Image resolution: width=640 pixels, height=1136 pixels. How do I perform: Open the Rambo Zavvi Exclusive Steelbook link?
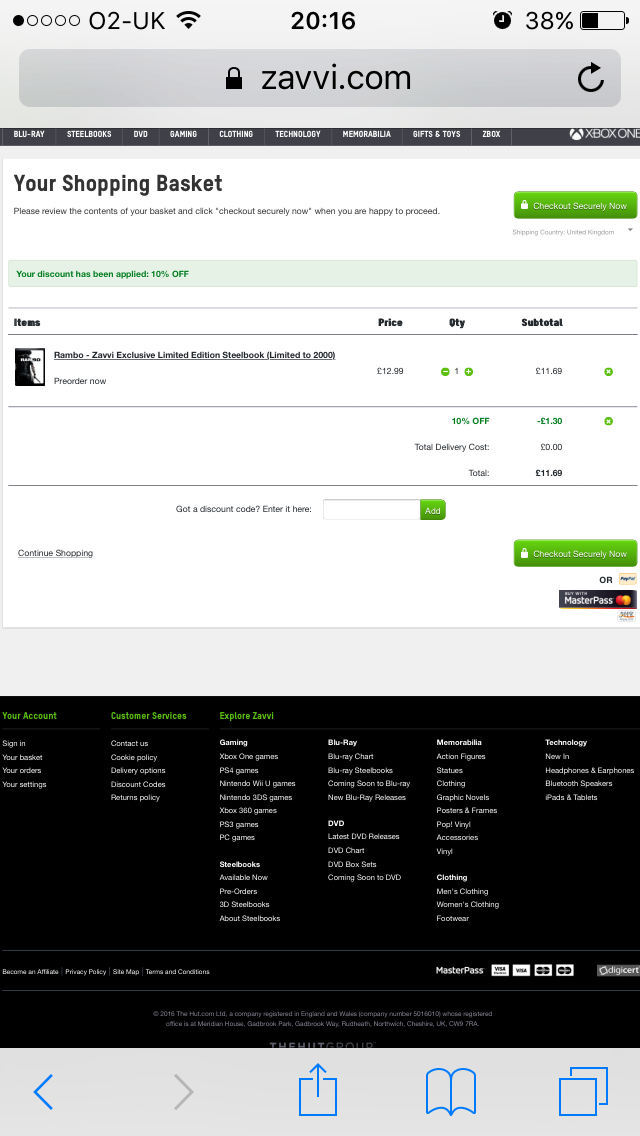pyautogui.click(x=194, y=355)
